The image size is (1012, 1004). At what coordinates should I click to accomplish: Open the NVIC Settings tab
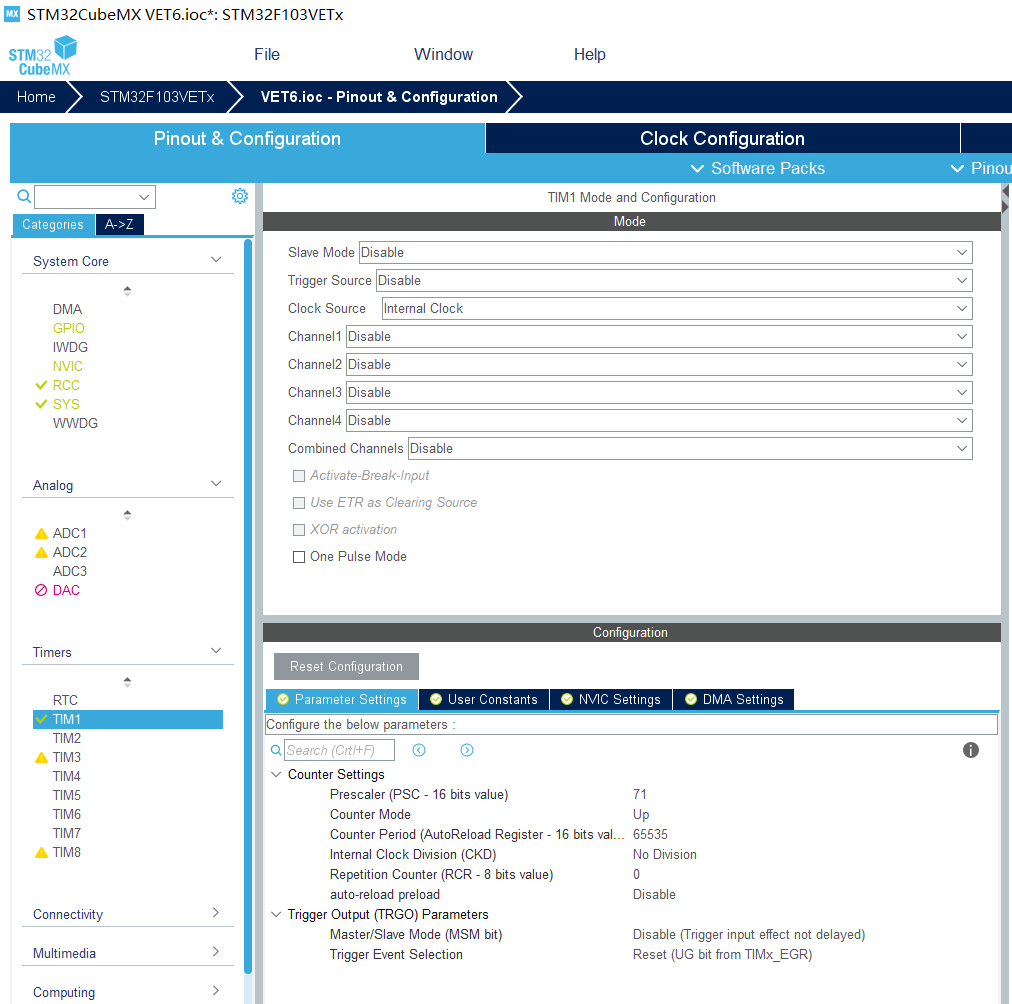coord(611,699)
